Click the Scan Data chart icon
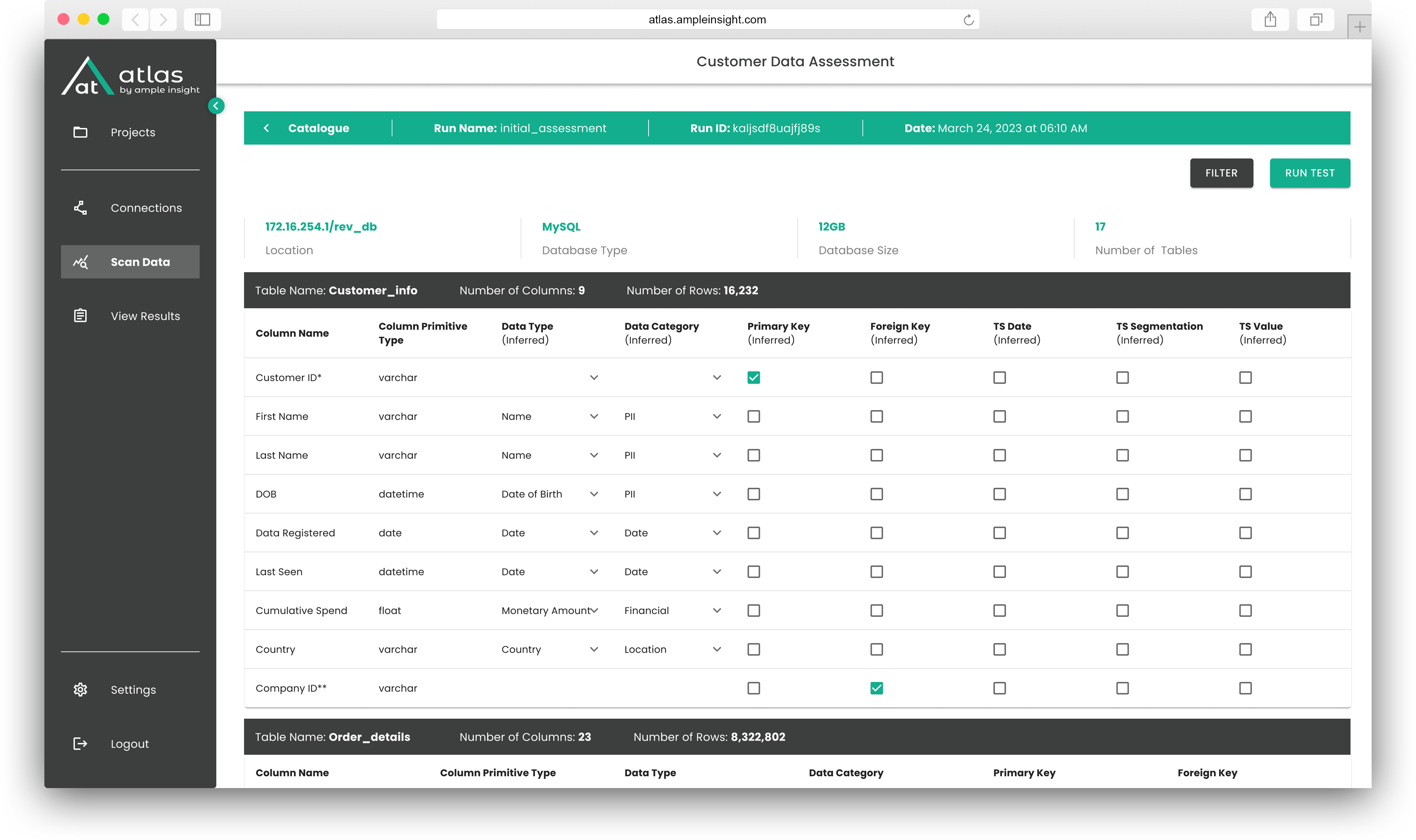The width and height of the screenshot is (1416, 840). coord(80,262)
